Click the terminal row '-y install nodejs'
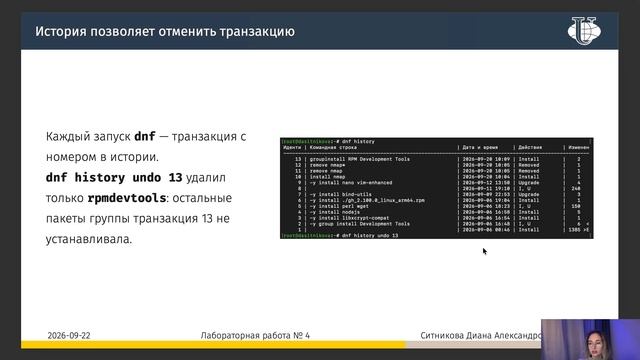 coord(436,212)
